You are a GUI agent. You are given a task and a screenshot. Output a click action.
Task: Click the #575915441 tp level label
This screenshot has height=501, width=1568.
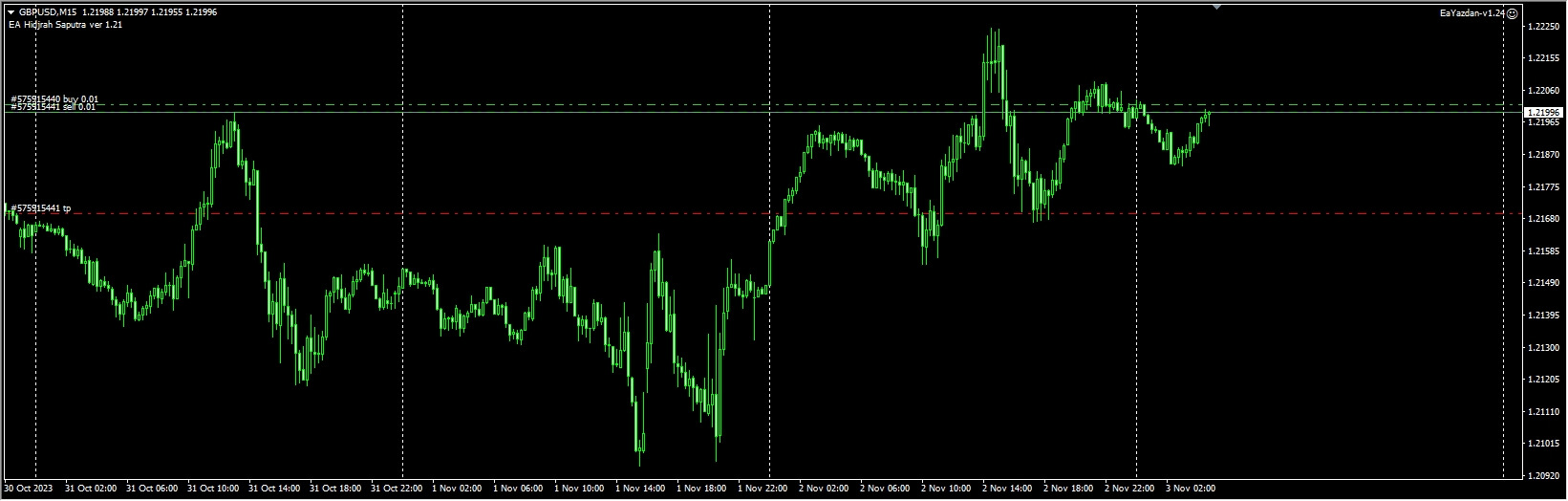pos(40,207)
